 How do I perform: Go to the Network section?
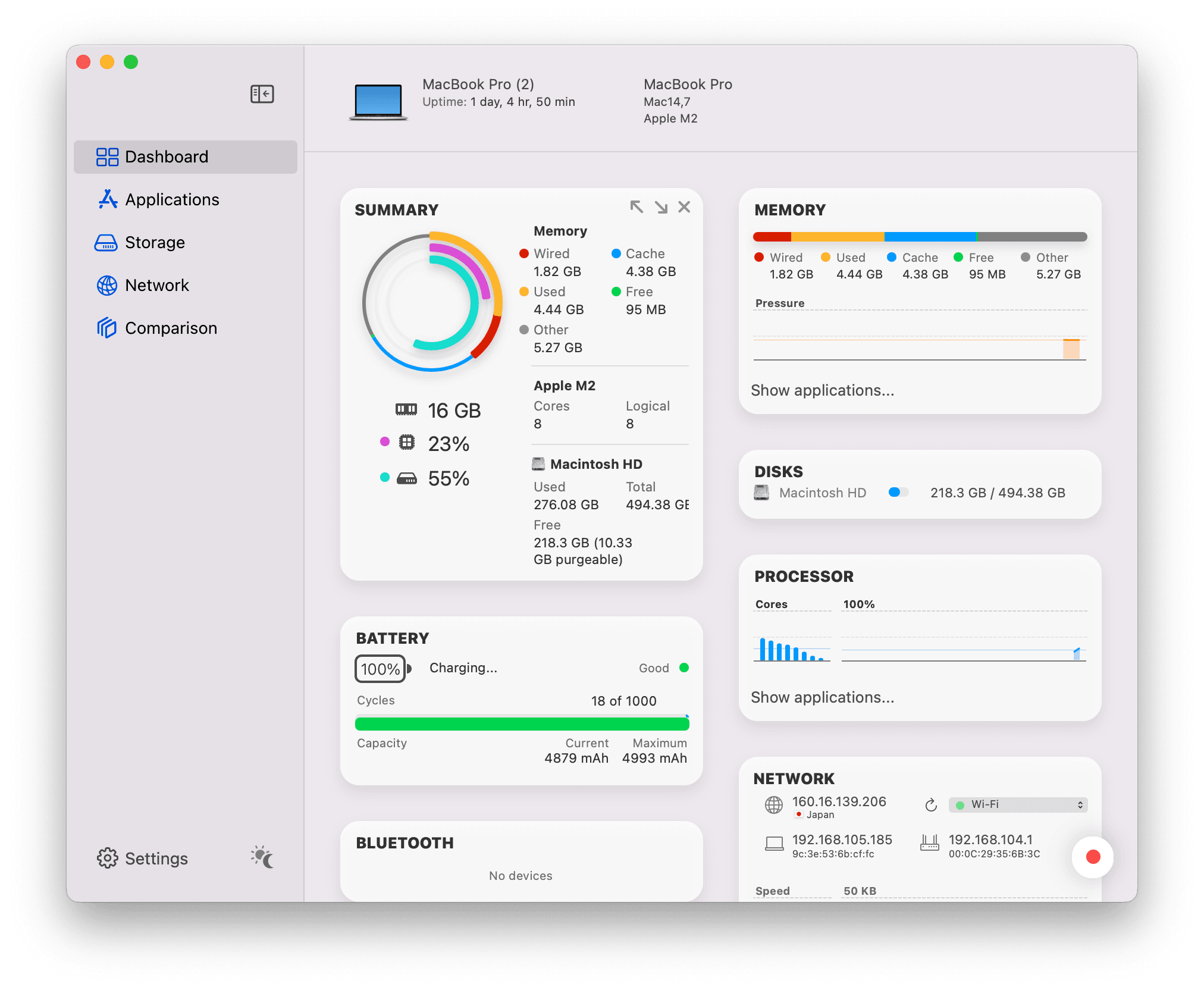pos(156,285)
